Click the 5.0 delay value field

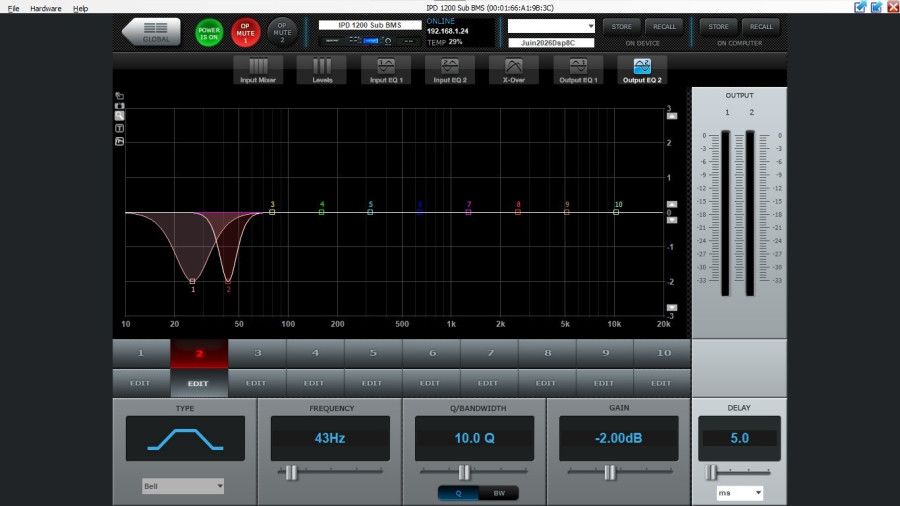pyautogui.click(x=739, y=438)
